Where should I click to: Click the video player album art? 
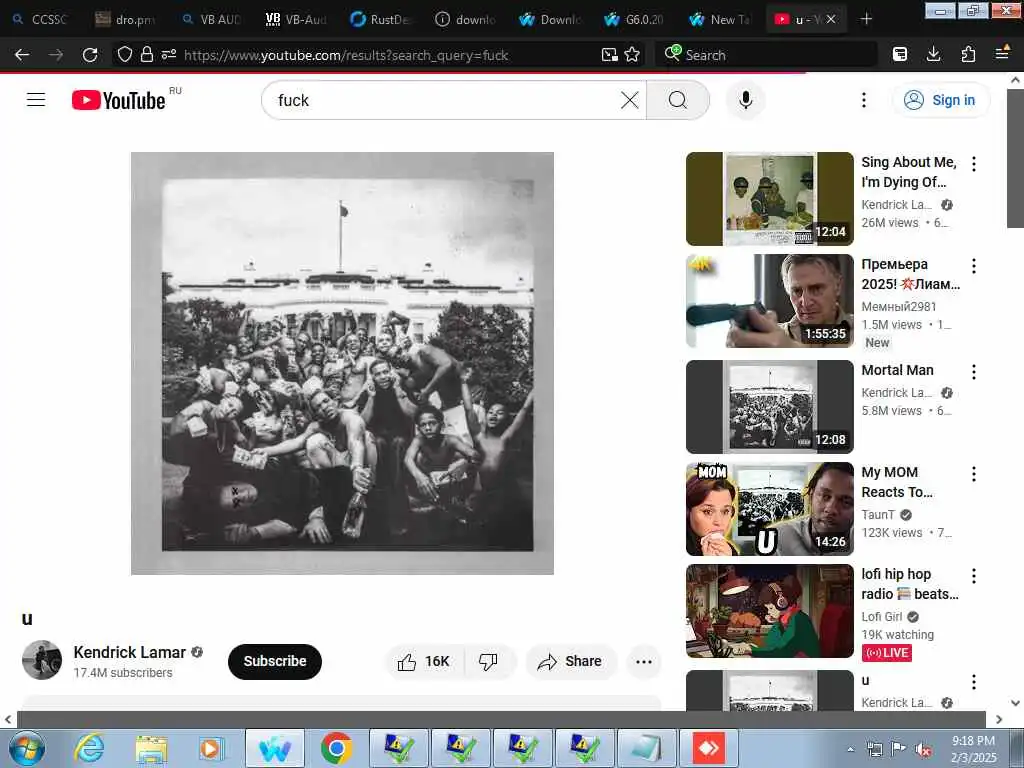[x=342, y=363]
